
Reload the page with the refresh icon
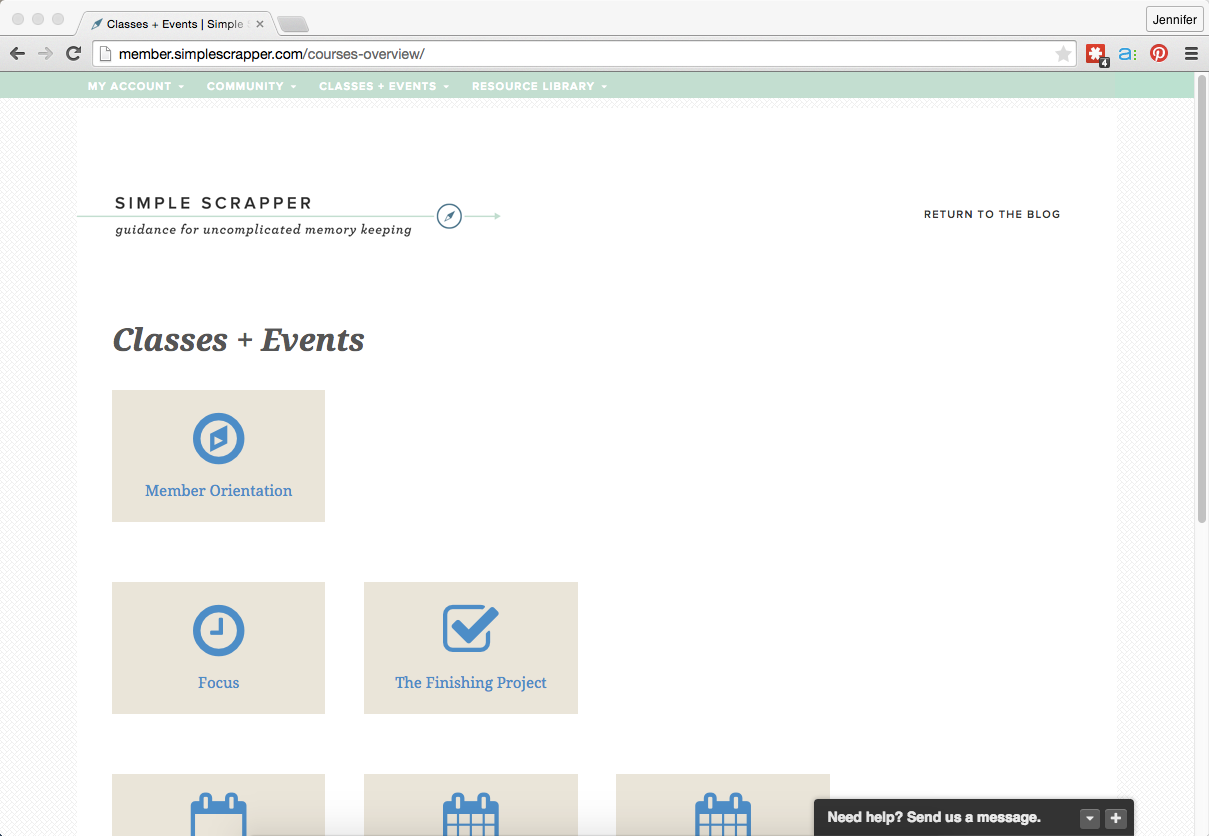pyautogui.click(x=73, y=54)
